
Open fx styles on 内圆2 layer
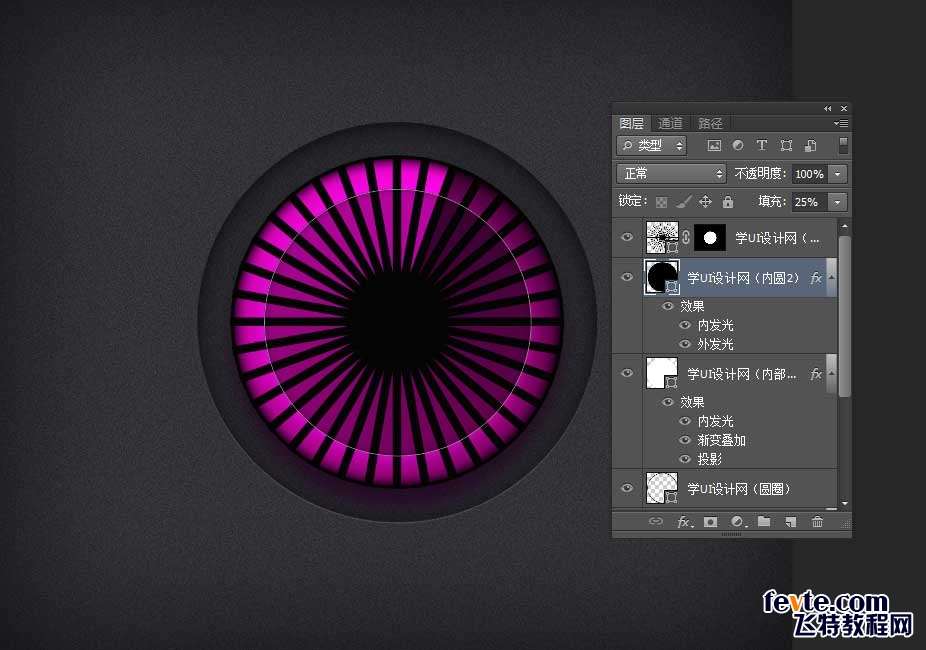[x=816, y=277]
